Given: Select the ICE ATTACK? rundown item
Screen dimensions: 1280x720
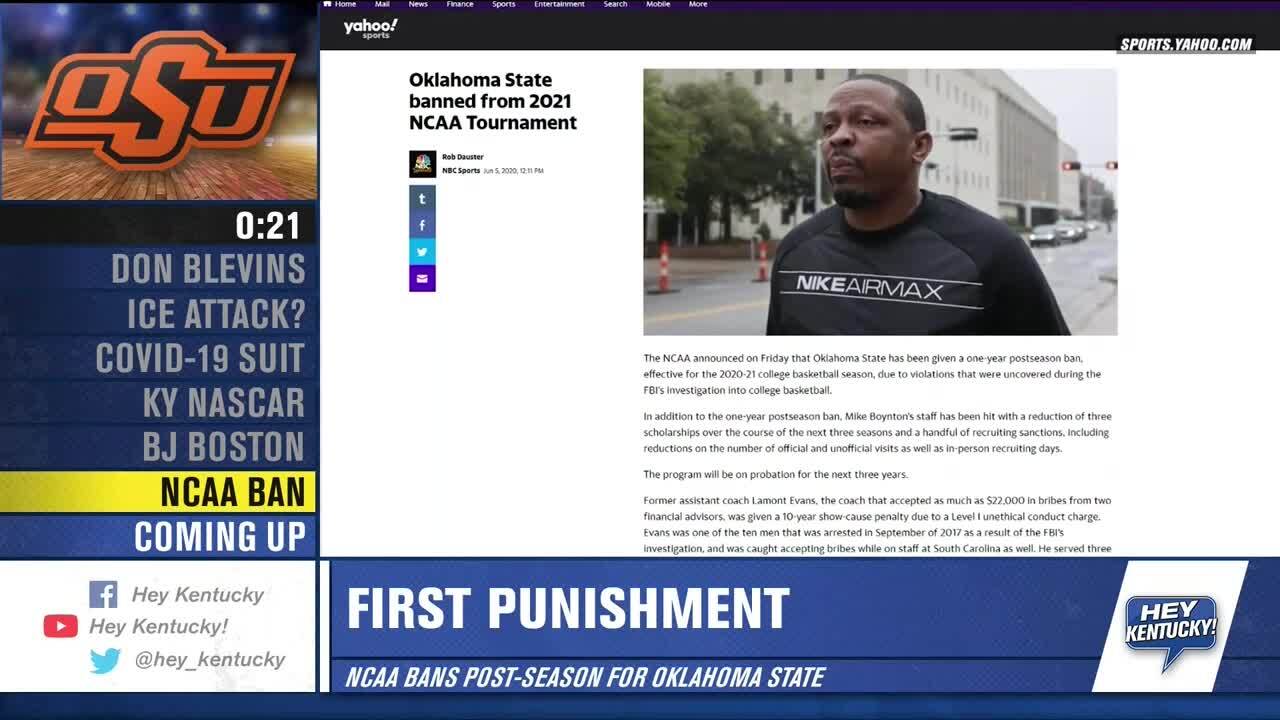Looking at the screenshot, I should (x=158, y=314).
